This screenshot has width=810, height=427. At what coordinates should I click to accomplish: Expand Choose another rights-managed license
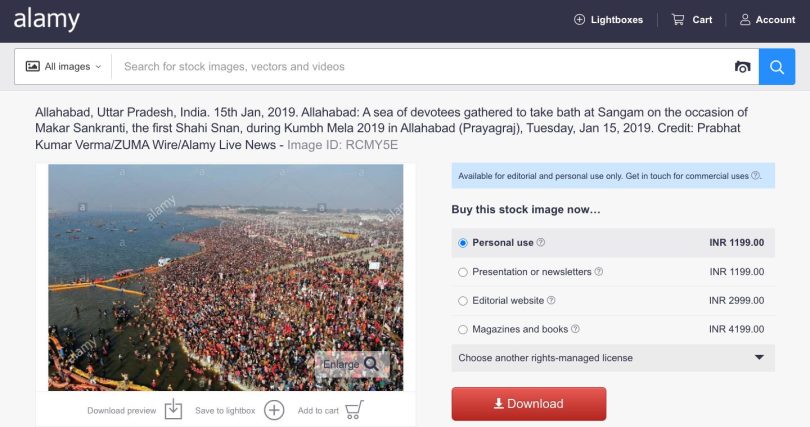click(x=611, y=358)
